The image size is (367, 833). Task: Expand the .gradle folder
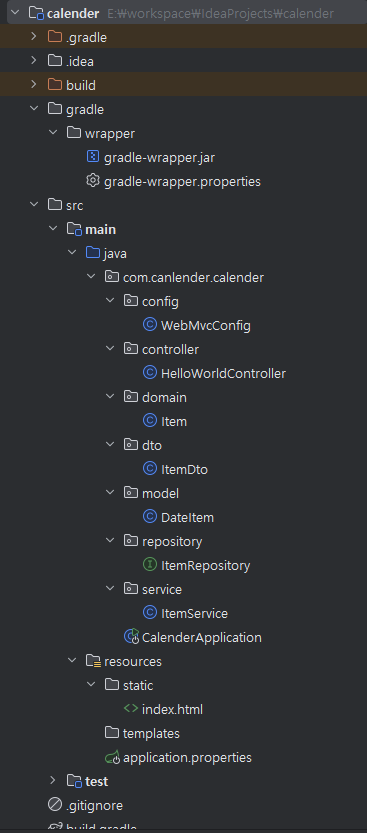[34, 37]
